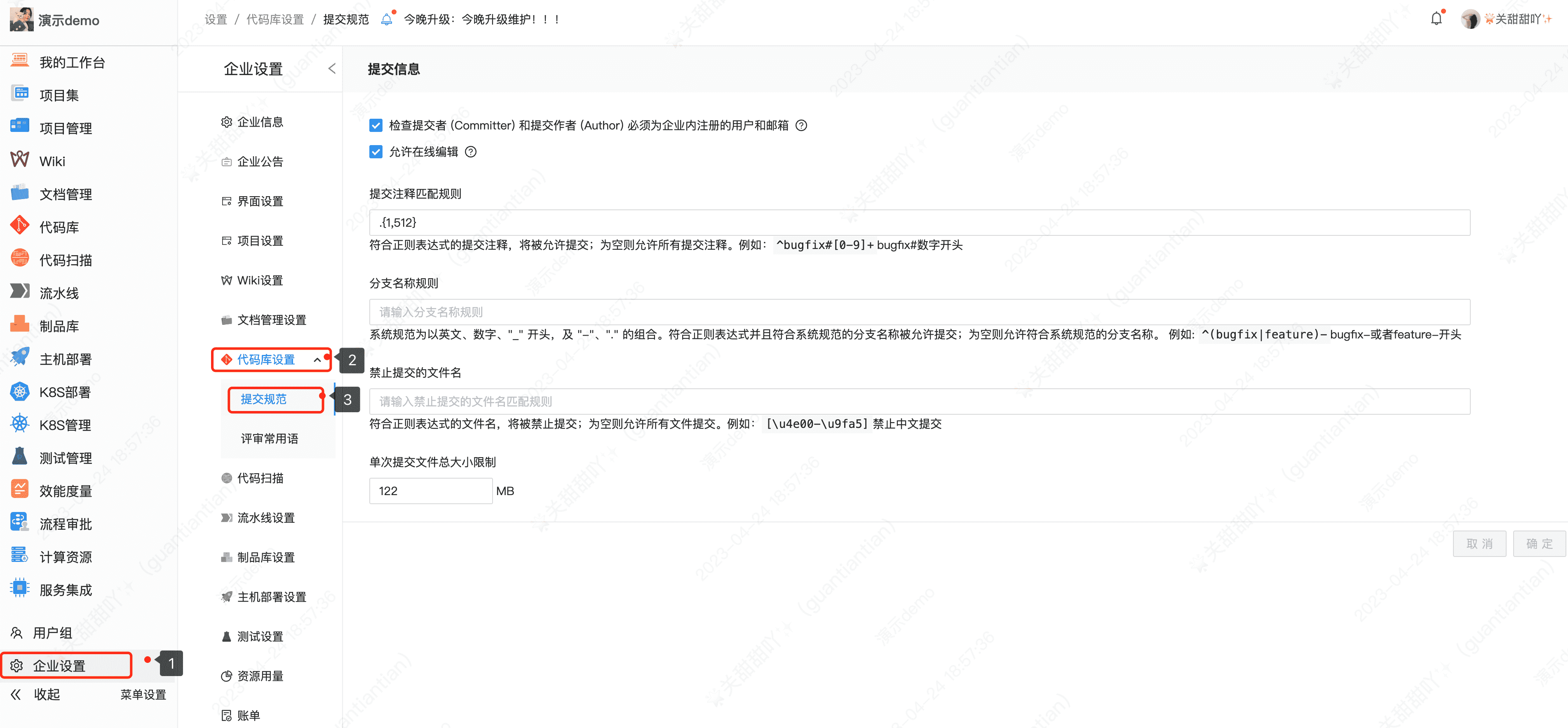
Task: Collapse the 企业设置 panel arrow
Action: click(x=332, y=69)
